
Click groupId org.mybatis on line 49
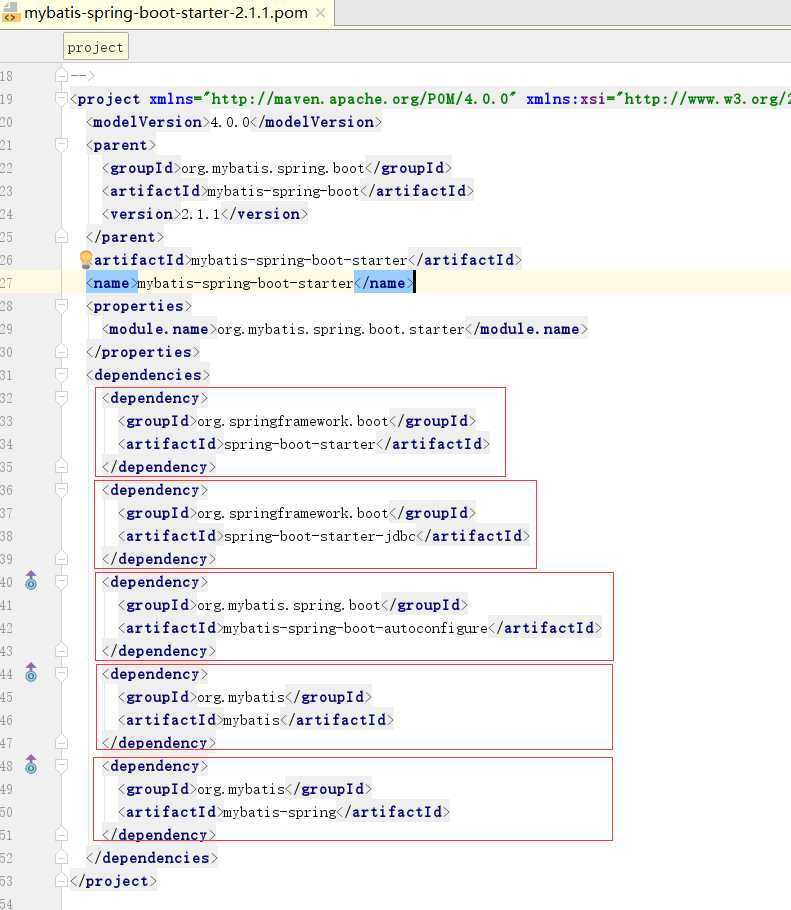[x=241, y=789]
